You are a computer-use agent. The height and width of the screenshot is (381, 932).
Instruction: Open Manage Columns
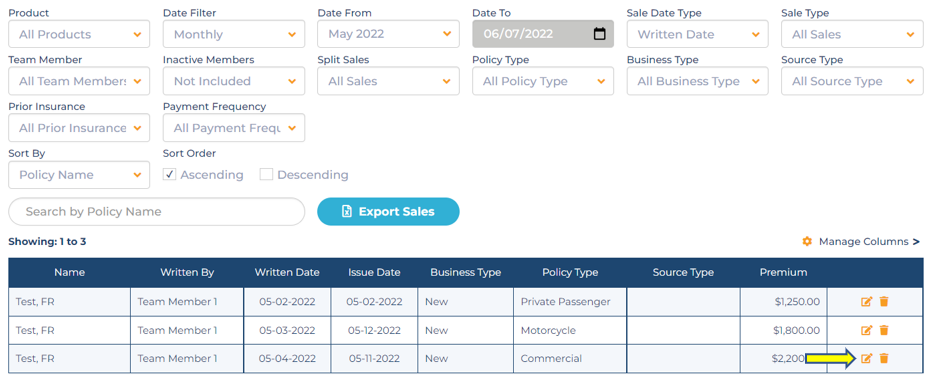click(861, 241)
